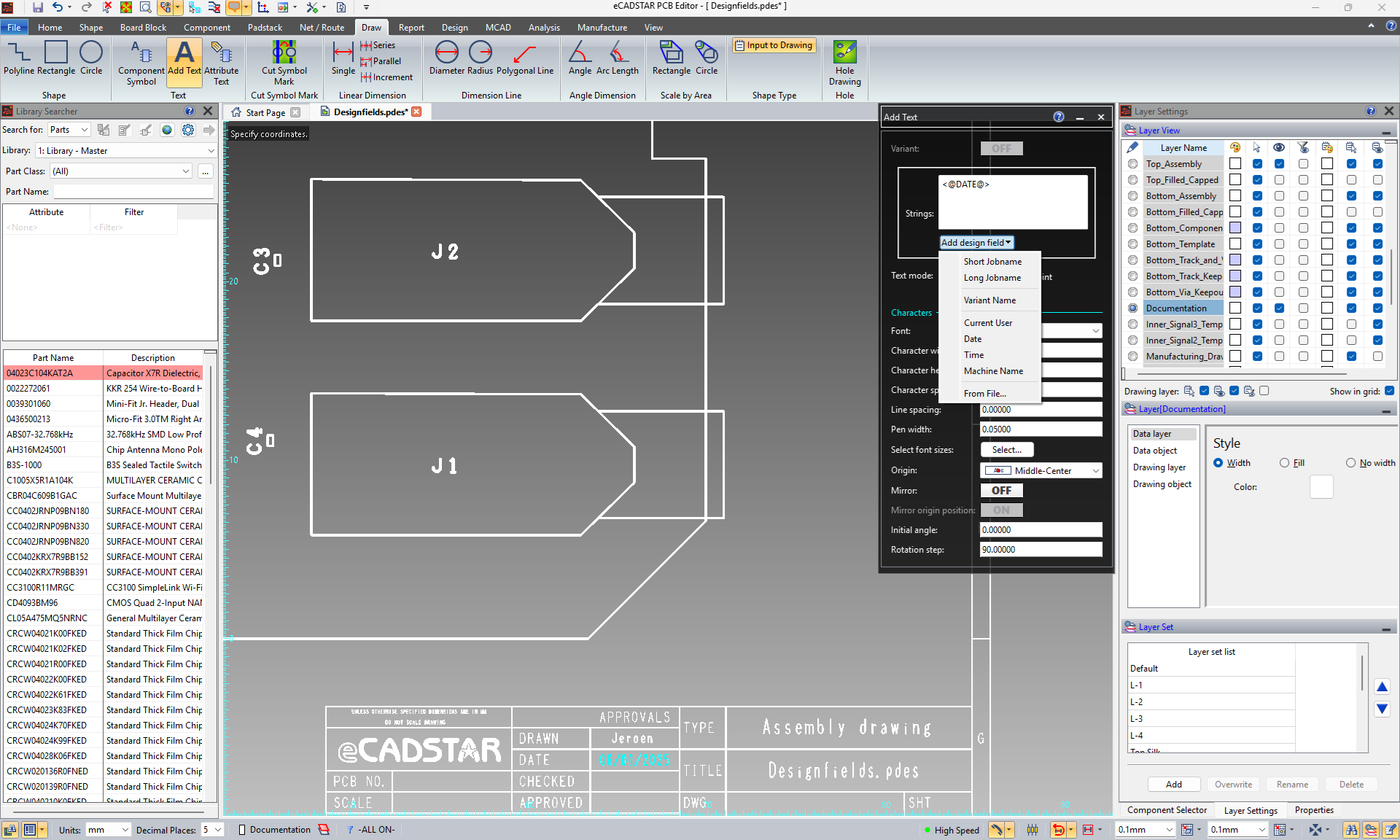This screenshot has width=1400, height=840.
Task: Click Bottom_Via_Keepou layer color swatch
Action: coord(1235,292)
